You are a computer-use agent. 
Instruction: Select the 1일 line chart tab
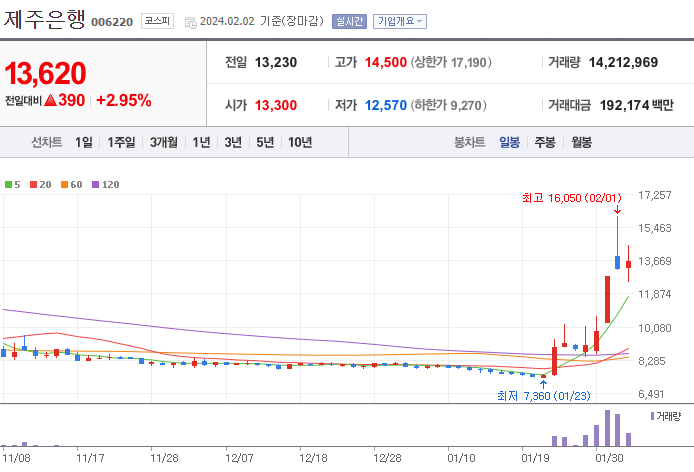pyautogui.click(x=84, y=142)
